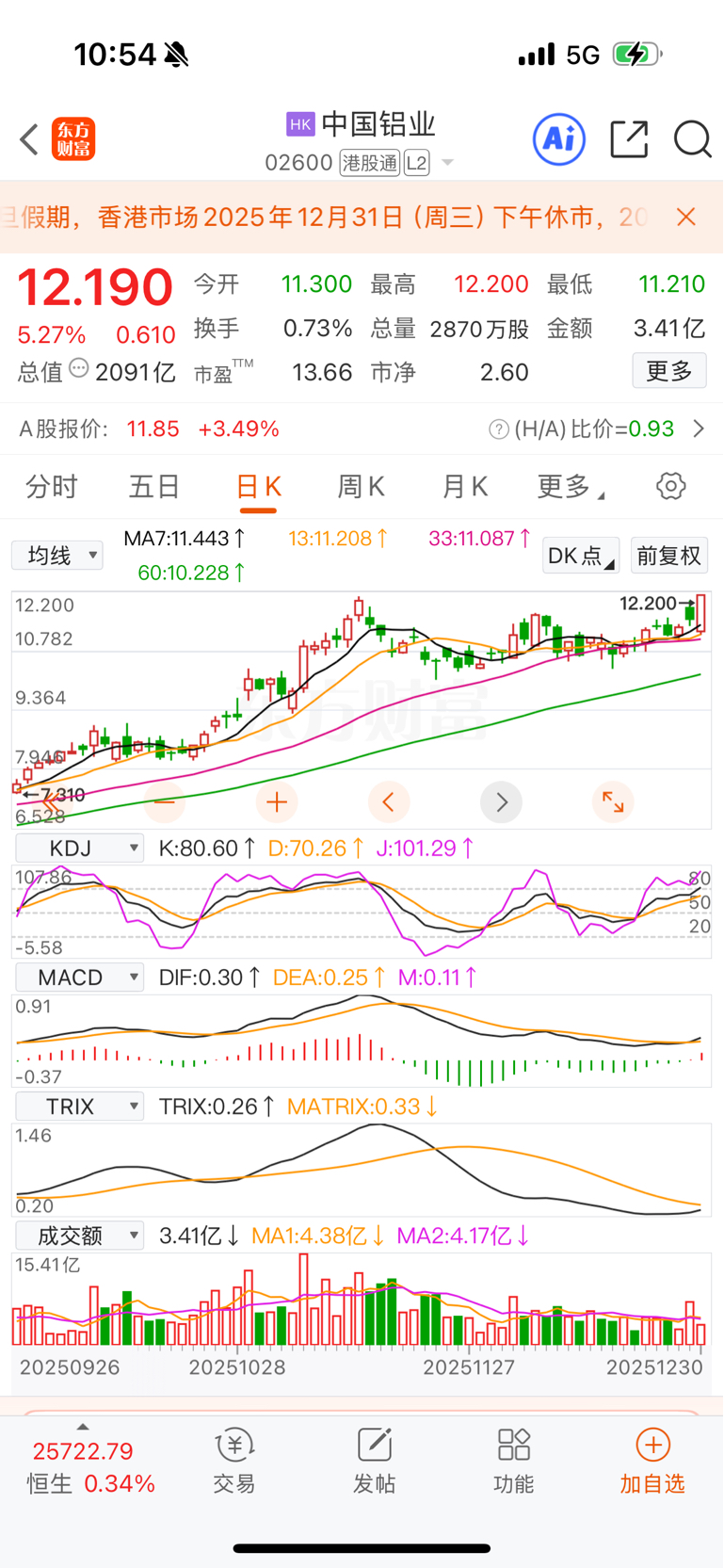Tap the 20251127 date label
The image size is (724, 1568).
coord(469,1367)
